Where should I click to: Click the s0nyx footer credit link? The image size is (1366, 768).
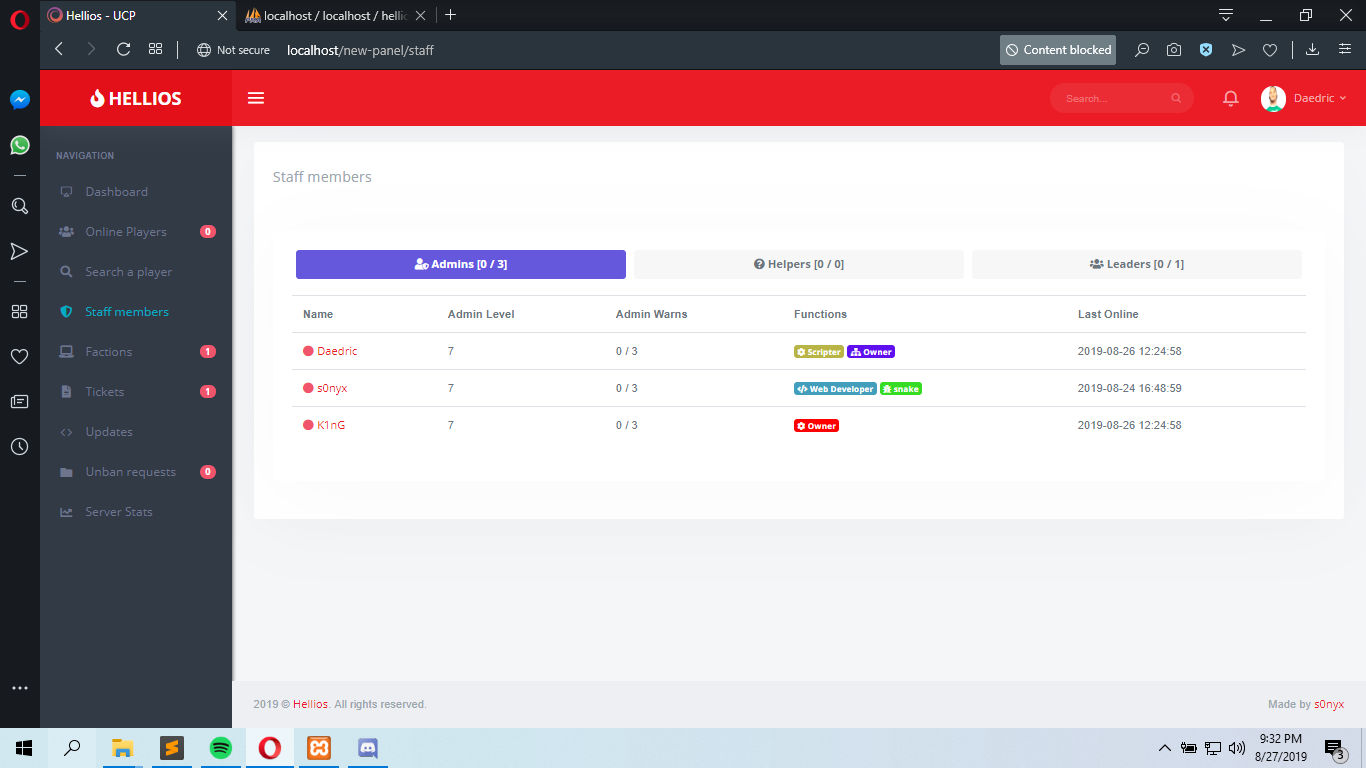1329,704
